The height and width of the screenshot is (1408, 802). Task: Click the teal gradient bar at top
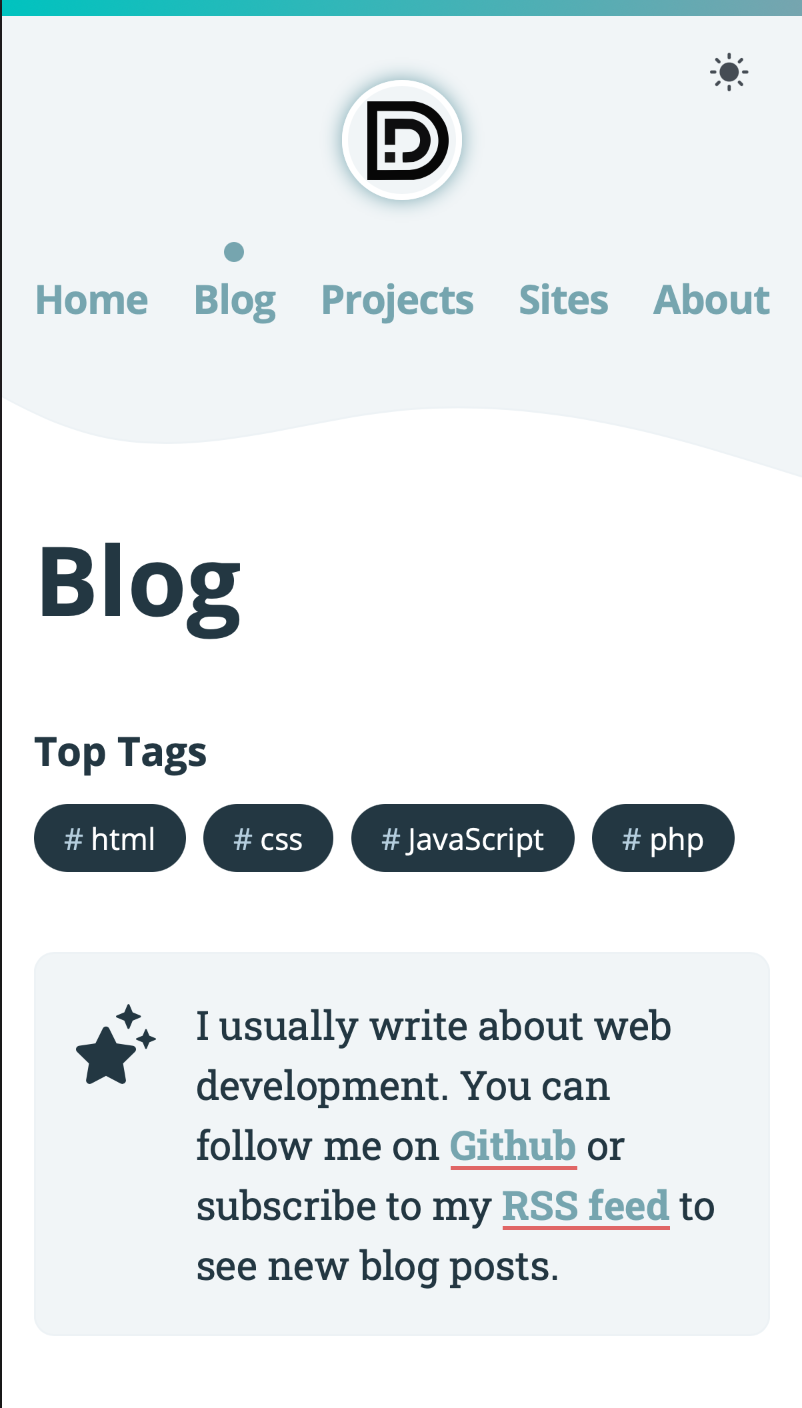coord(401,7)
